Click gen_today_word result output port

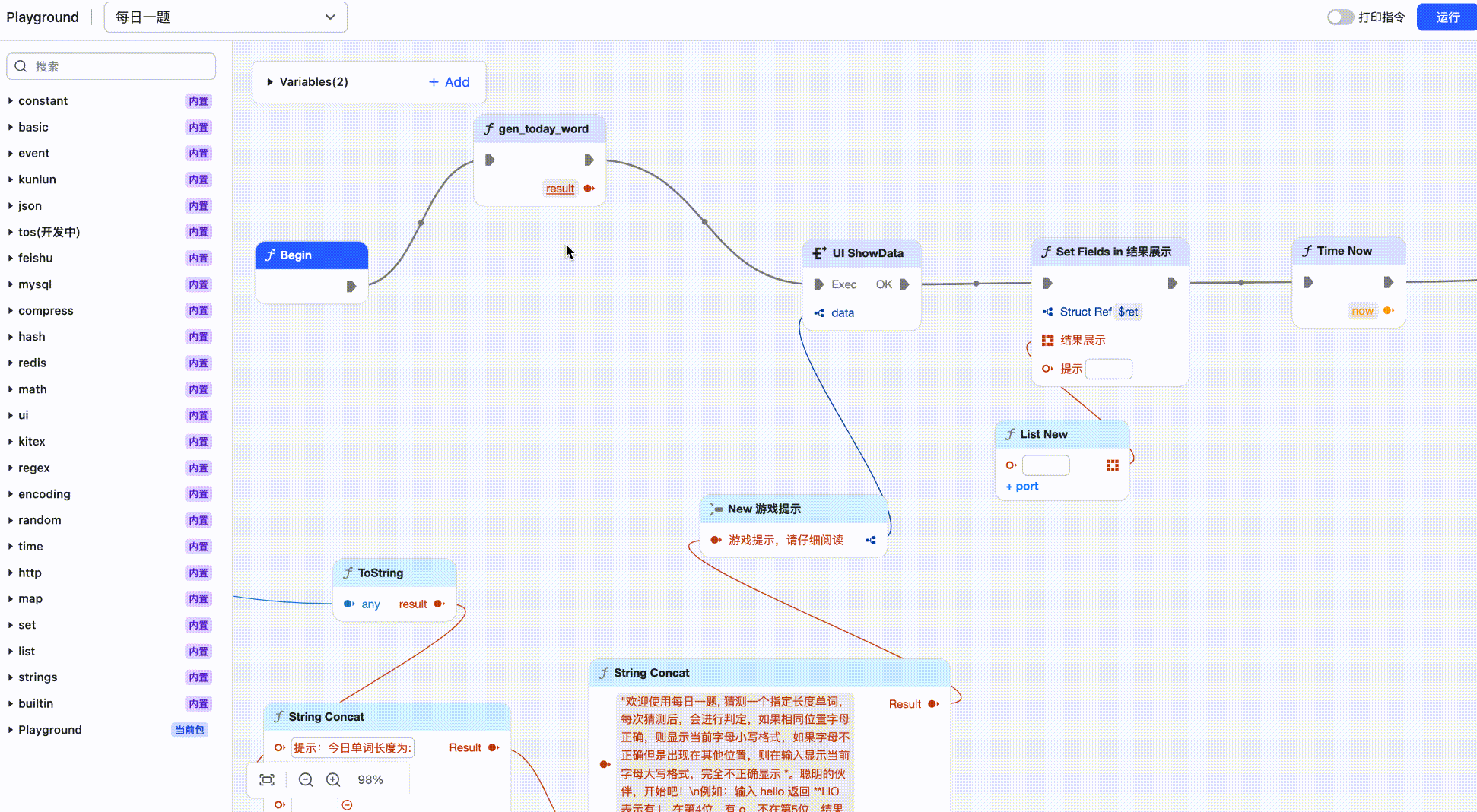(x=589, y=189)
